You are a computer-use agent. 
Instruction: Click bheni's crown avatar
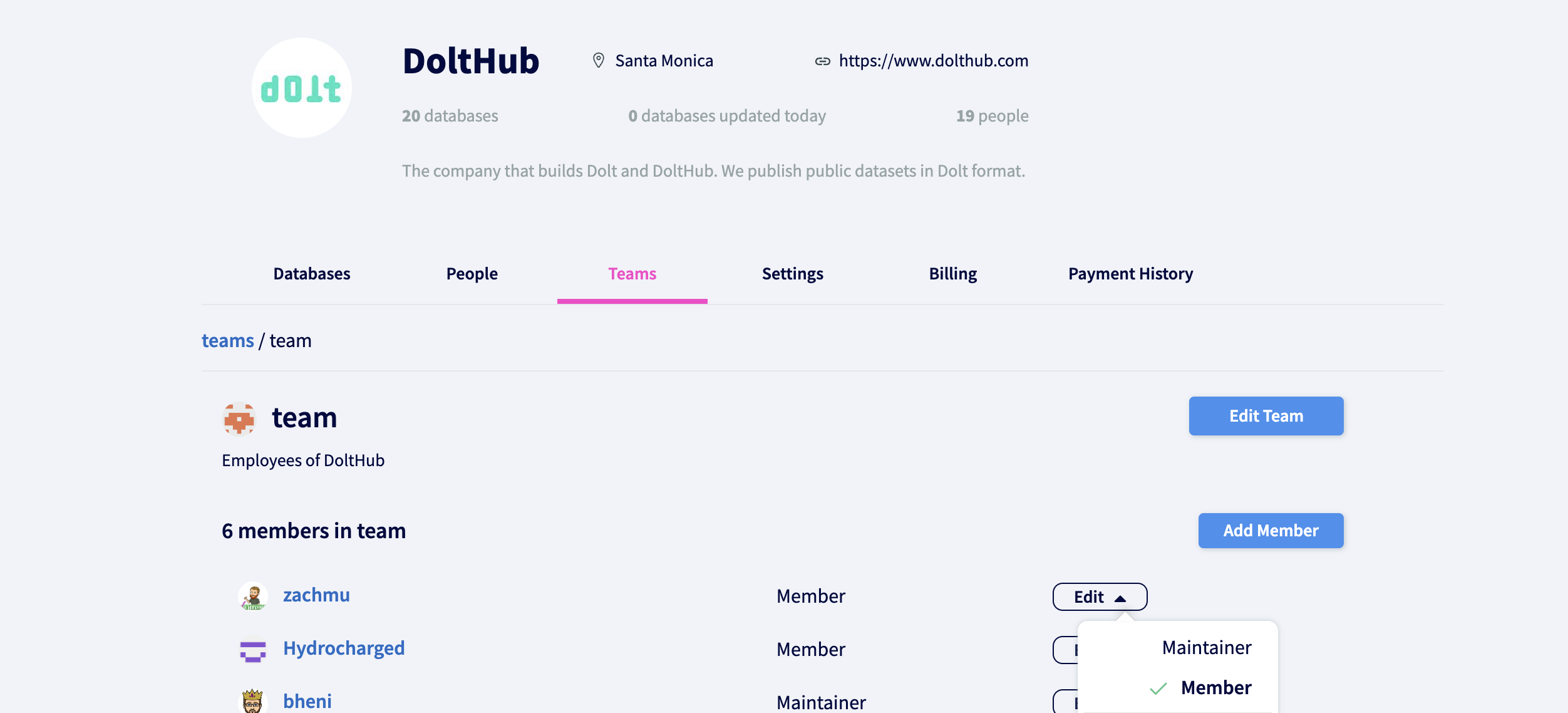click(x=254, y=701)
